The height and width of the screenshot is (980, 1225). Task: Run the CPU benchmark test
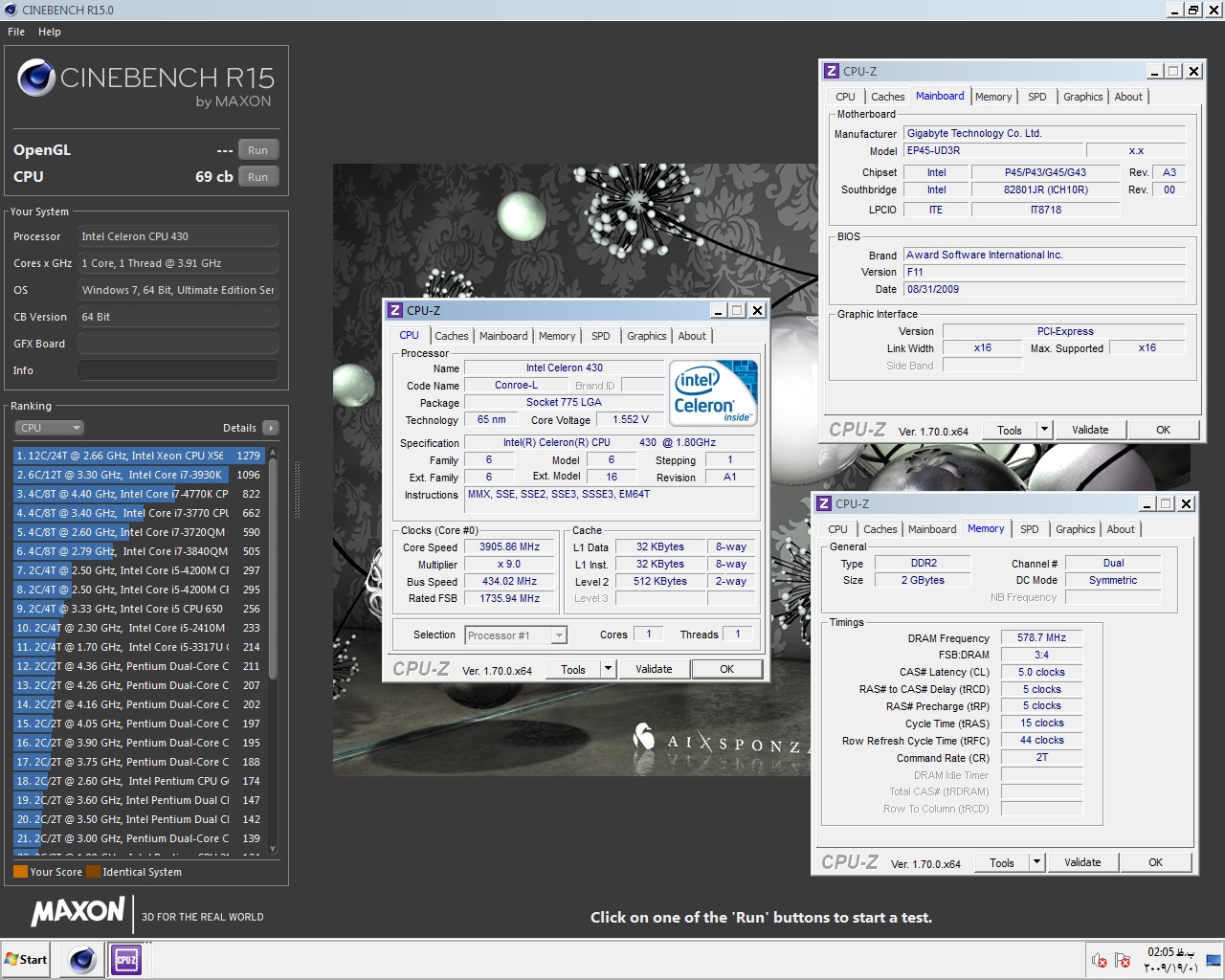coord(258,177)
